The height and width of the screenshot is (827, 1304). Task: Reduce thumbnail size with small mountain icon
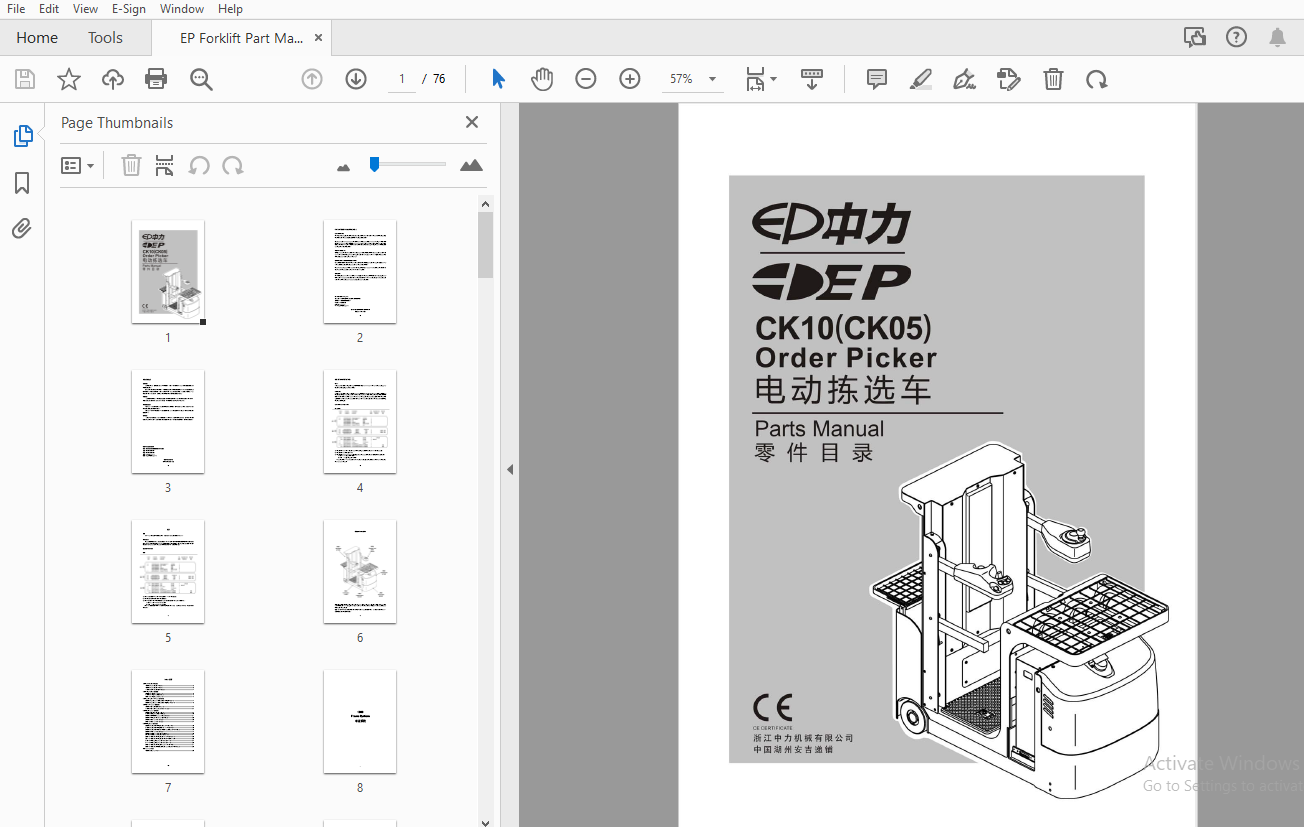pyautogui.click(x=344, y=167)
